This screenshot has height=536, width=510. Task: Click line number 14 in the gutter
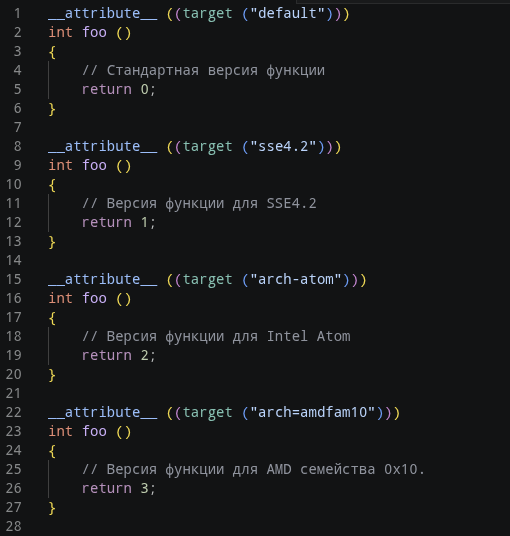14,260
